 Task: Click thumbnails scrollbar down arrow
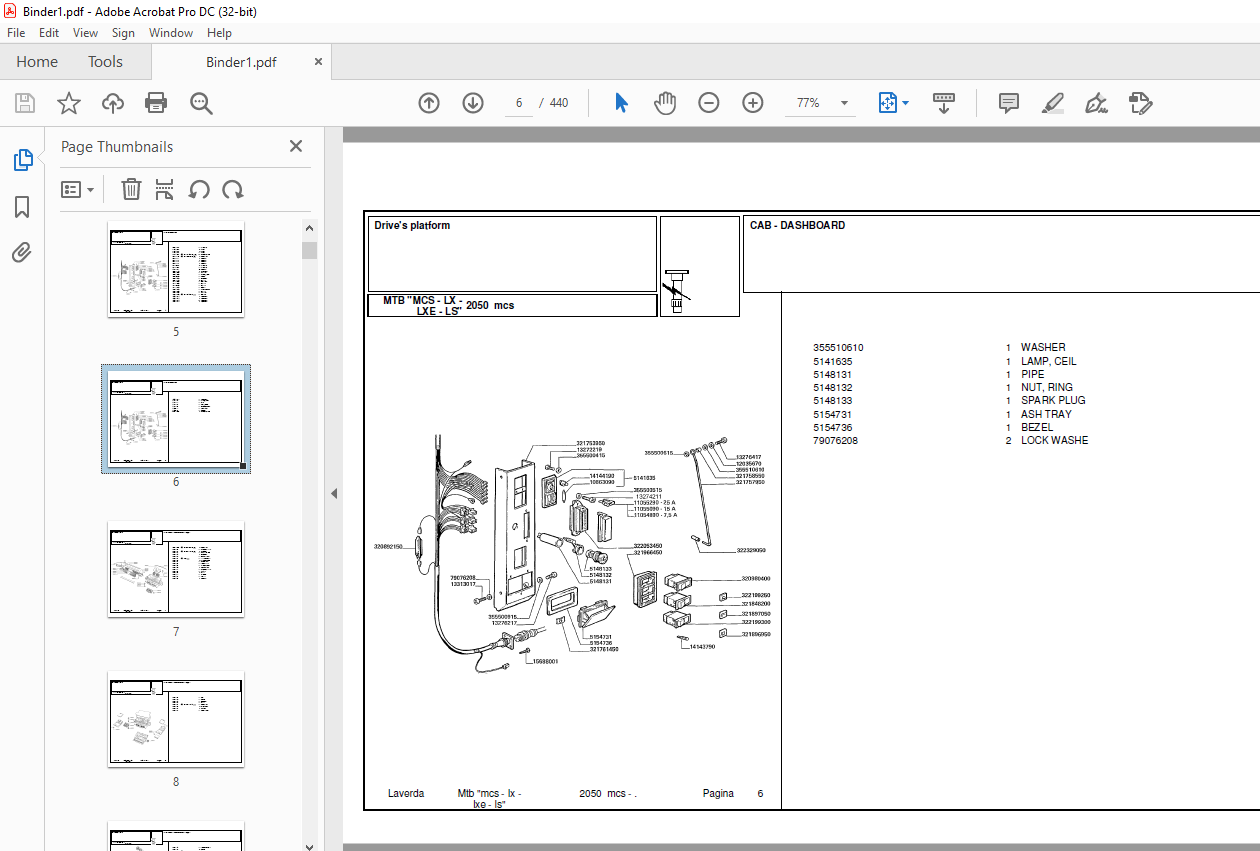pyautogui.click(x=310, y=846)
